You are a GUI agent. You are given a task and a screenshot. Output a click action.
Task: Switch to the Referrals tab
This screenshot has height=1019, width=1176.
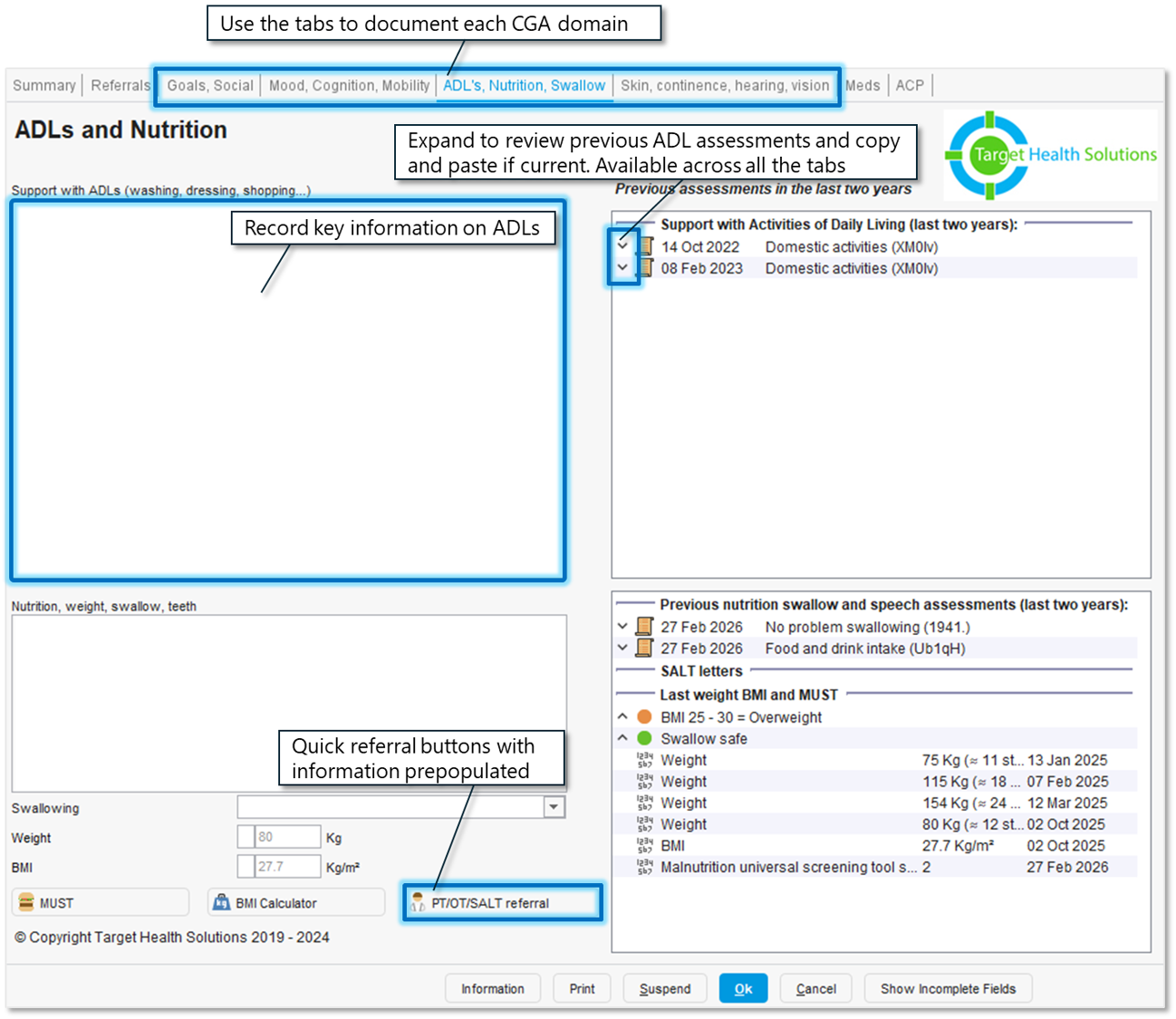coord(120,85)
